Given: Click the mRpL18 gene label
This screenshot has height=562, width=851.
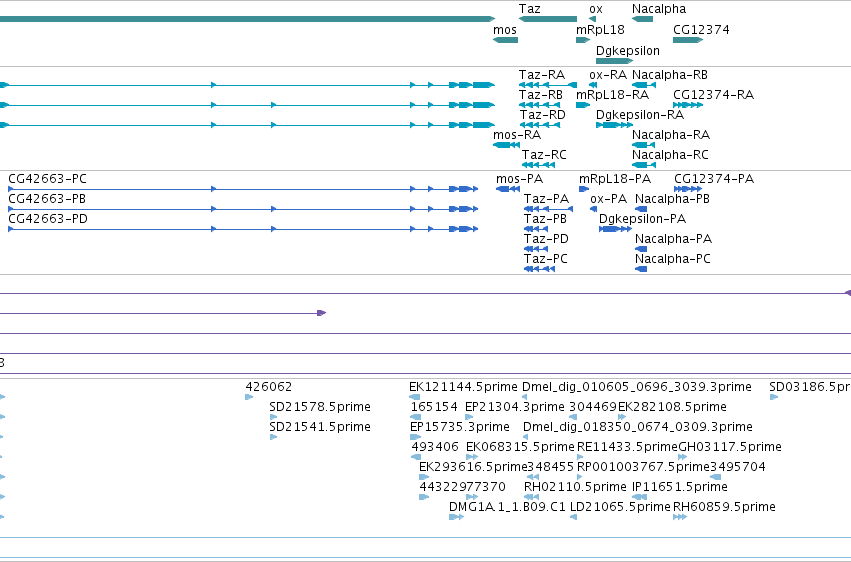Looking at the screenshot, I should (x=600, y=30).
